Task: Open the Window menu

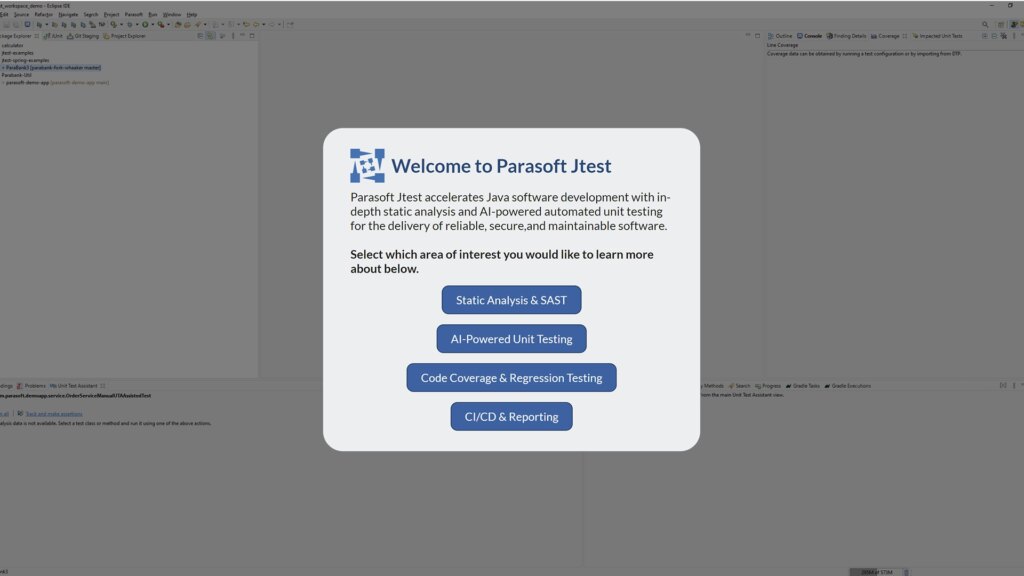Action: (172, 14)
